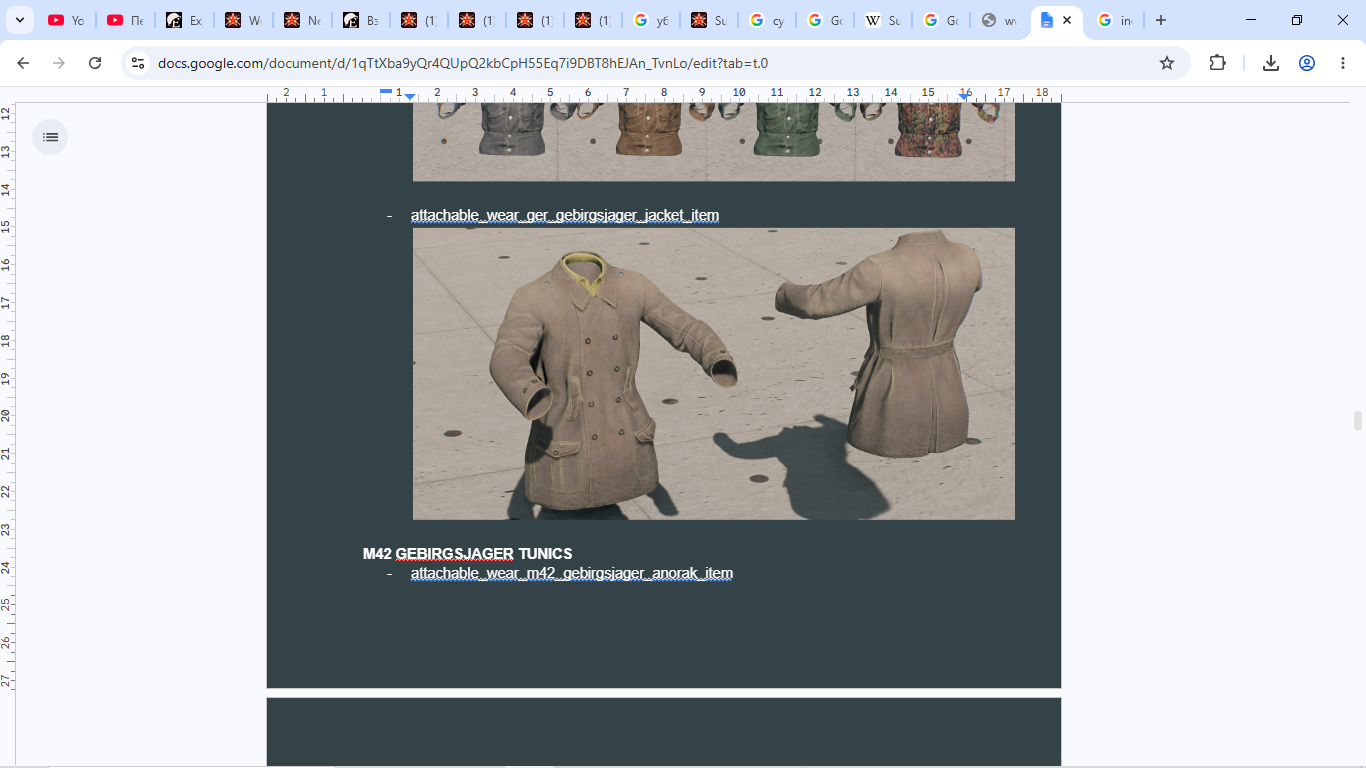Switch to the Wikipedia tab
Image resolution: width=1366 pixels, height=768 pixels.
[882, 20]
